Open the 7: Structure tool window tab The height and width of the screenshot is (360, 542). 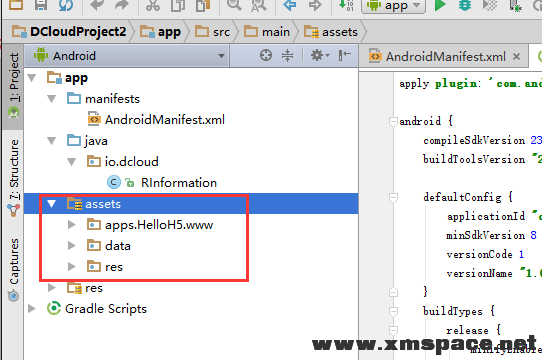pyautogui.click(x=14, y=177)
